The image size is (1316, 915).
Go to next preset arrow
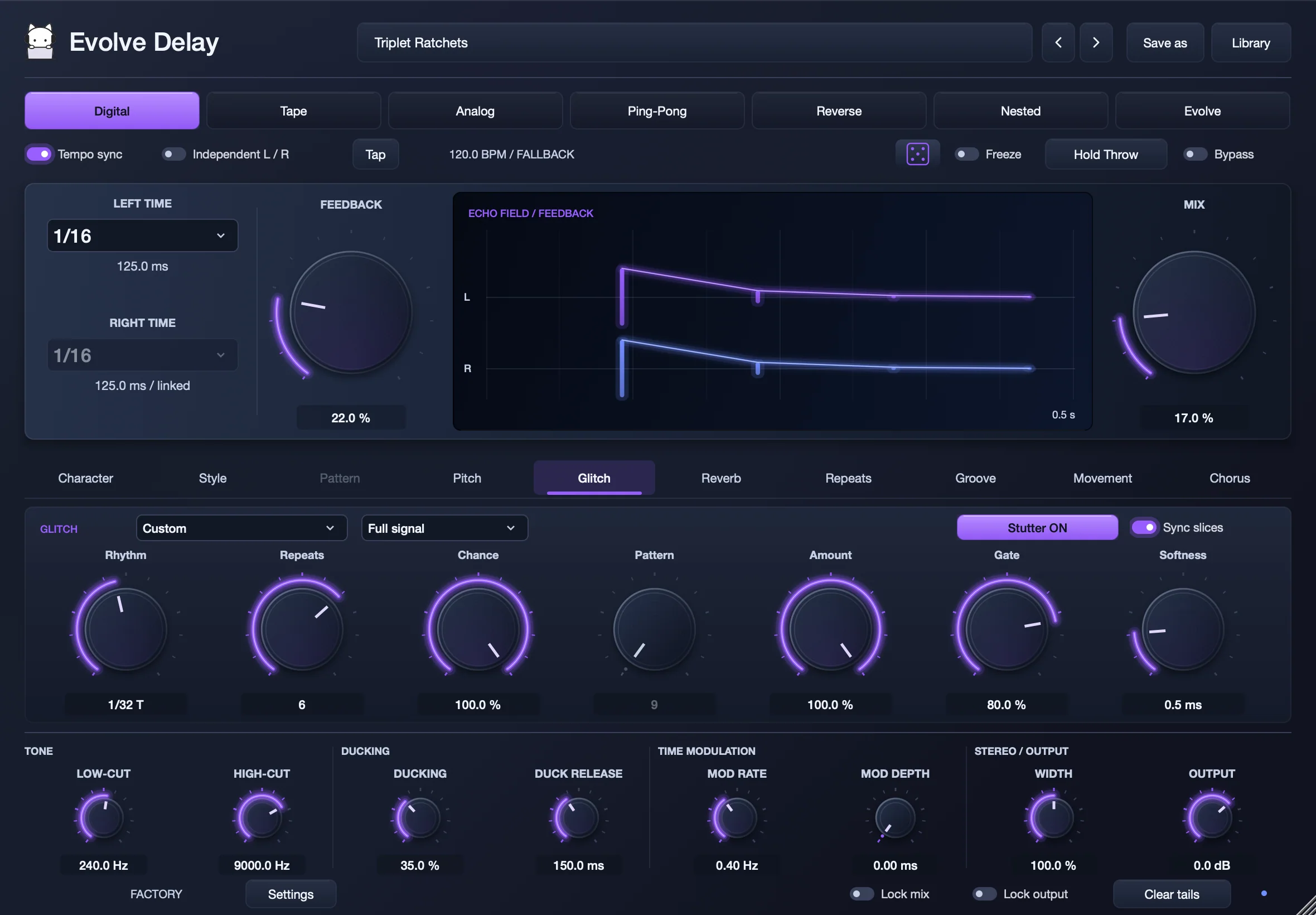click(1095, 42)
